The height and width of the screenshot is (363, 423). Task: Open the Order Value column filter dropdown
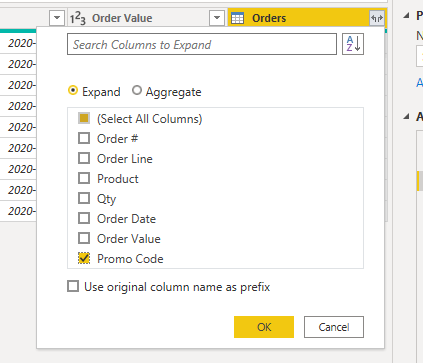point(217,18)
